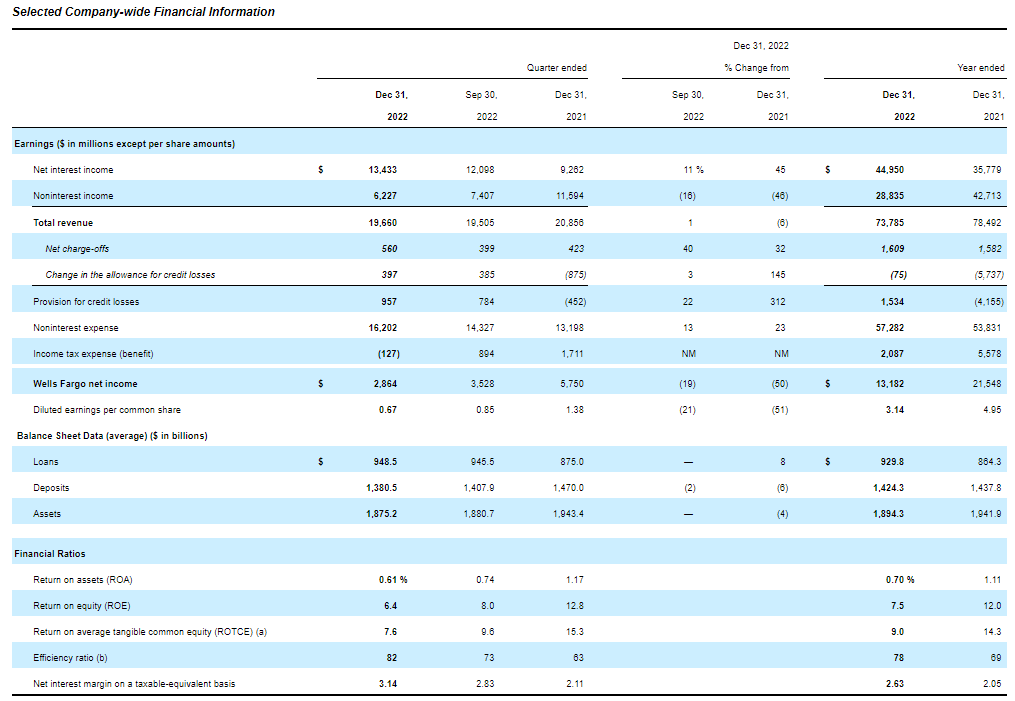This screenshot has width=1015, height=701.
Task: Select the "Noninterest expense" row label
Action: [x=76, y=328]
